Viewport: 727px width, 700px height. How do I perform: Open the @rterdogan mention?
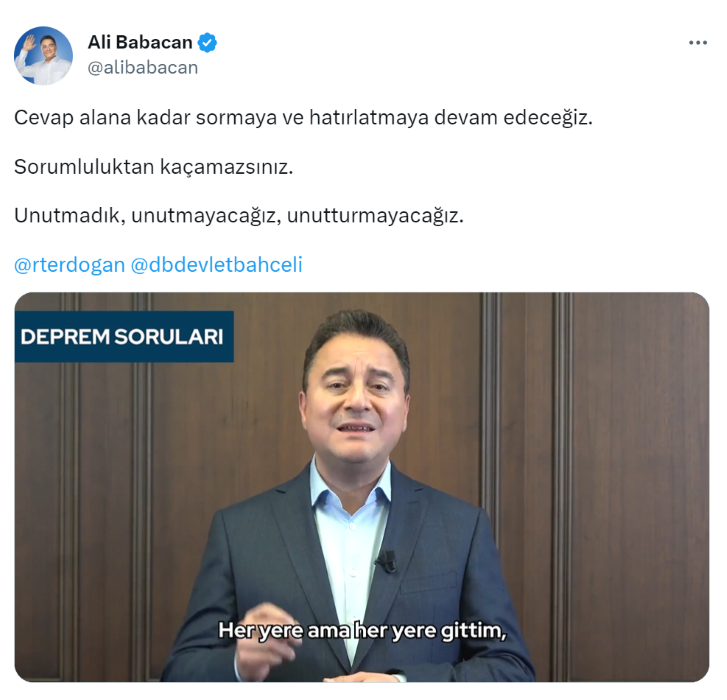pyautogui.click(x=70, y=265)
